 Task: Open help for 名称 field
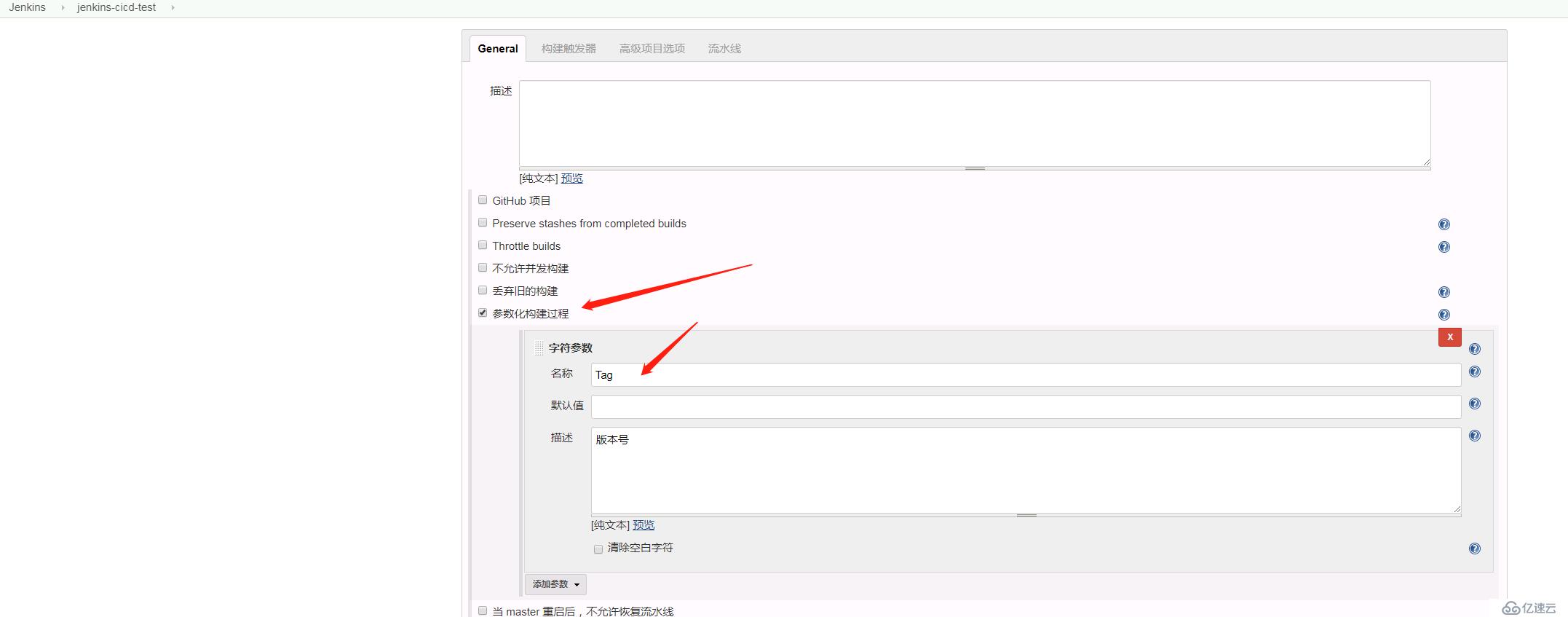[1475, 372]
